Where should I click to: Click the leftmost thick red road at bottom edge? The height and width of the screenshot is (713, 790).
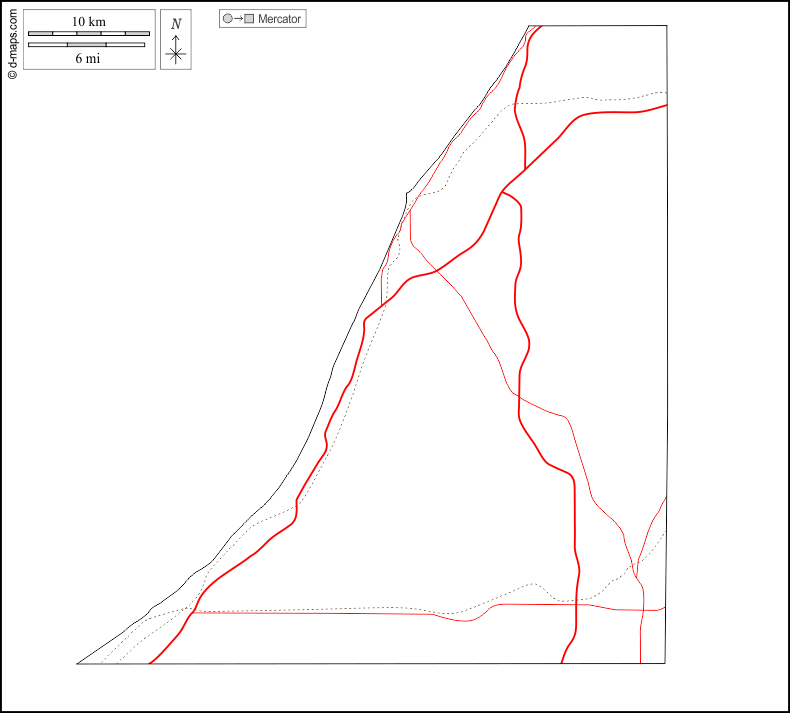pos(149,663)
